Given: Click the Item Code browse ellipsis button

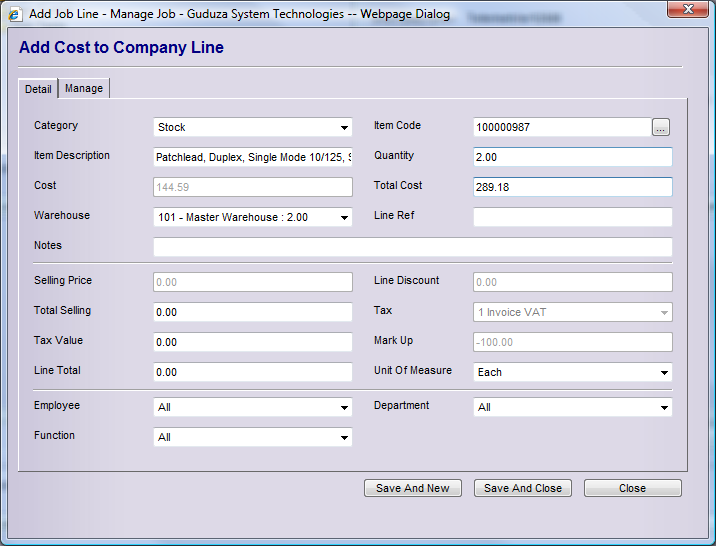Looking at the screenshot, I should [x=660, y=127].
